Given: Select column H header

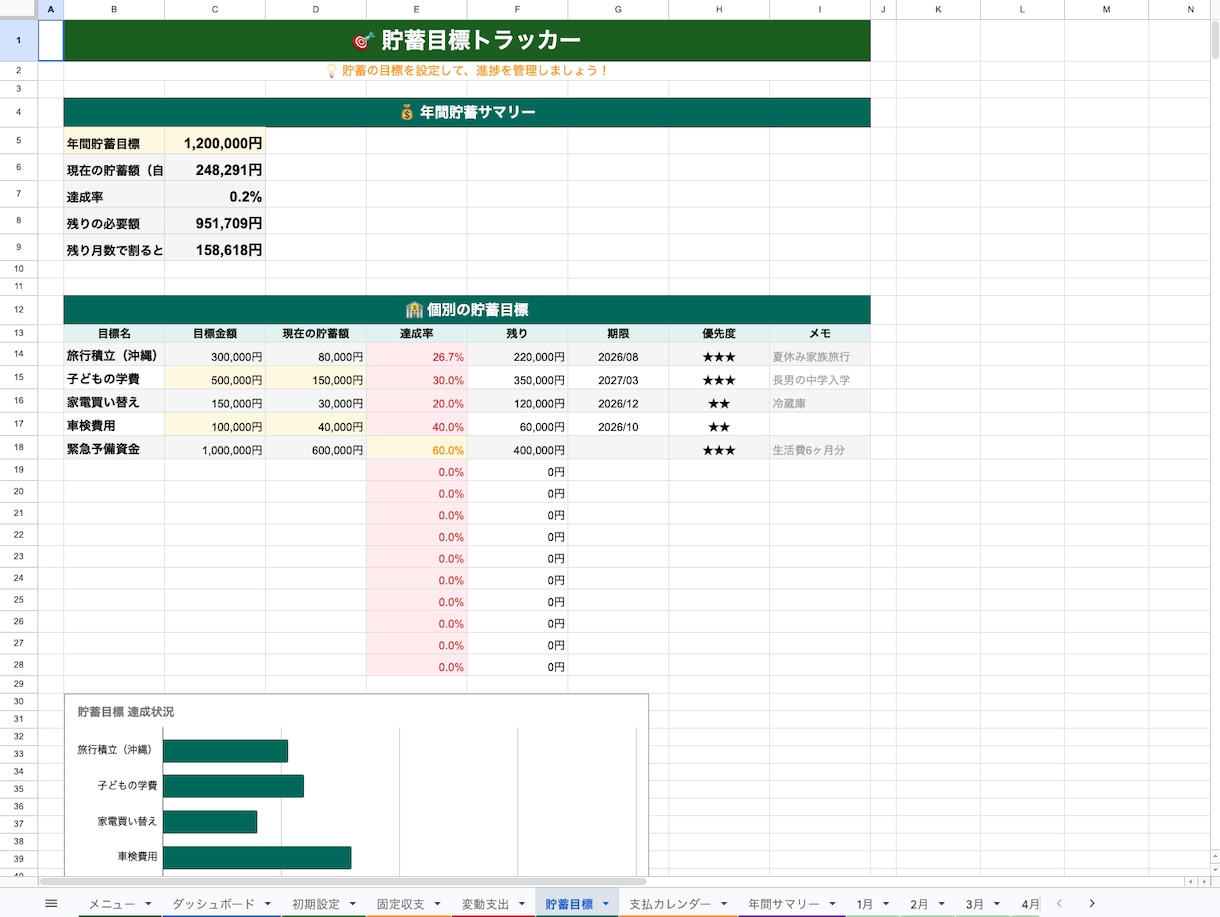Looking at the screenshot, I should tap(719, 9).
